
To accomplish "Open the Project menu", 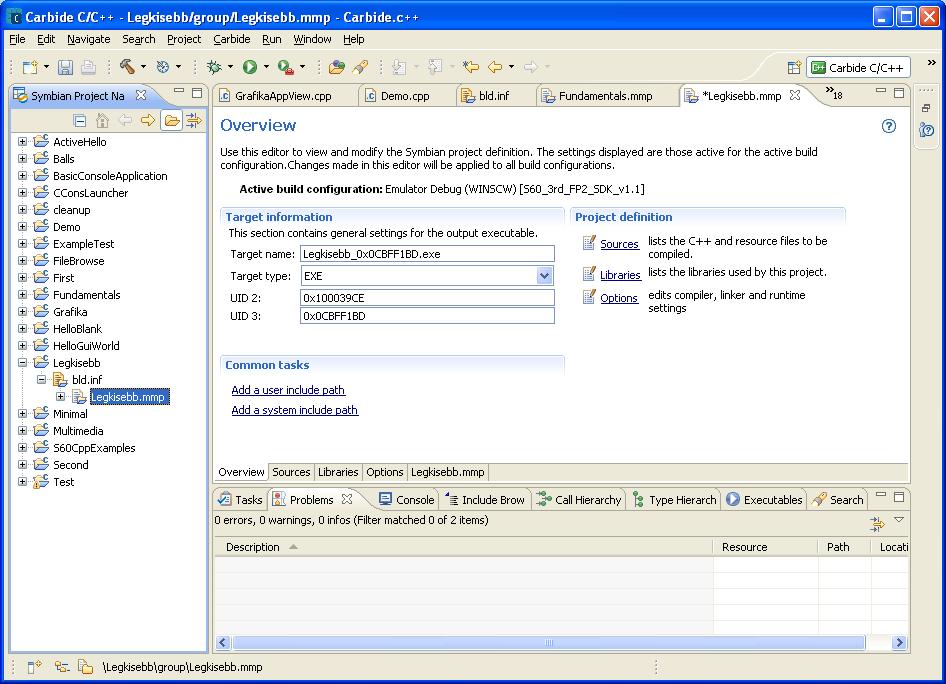I will pyautogui.click(x=184, y=39).
